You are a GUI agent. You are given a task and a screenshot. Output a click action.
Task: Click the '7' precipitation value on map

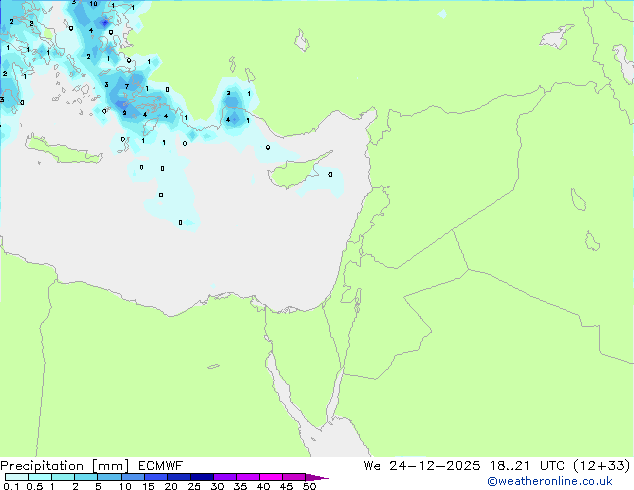127,86
